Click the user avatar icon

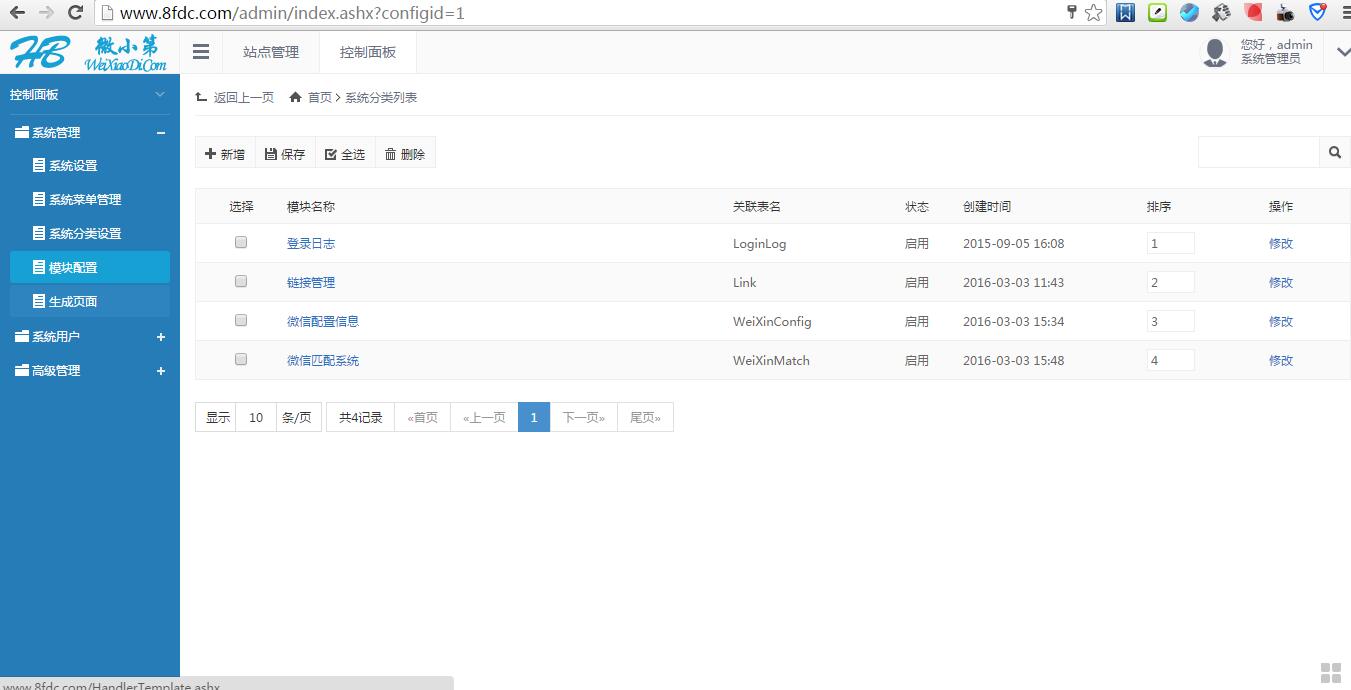(x=1215, y=52)
